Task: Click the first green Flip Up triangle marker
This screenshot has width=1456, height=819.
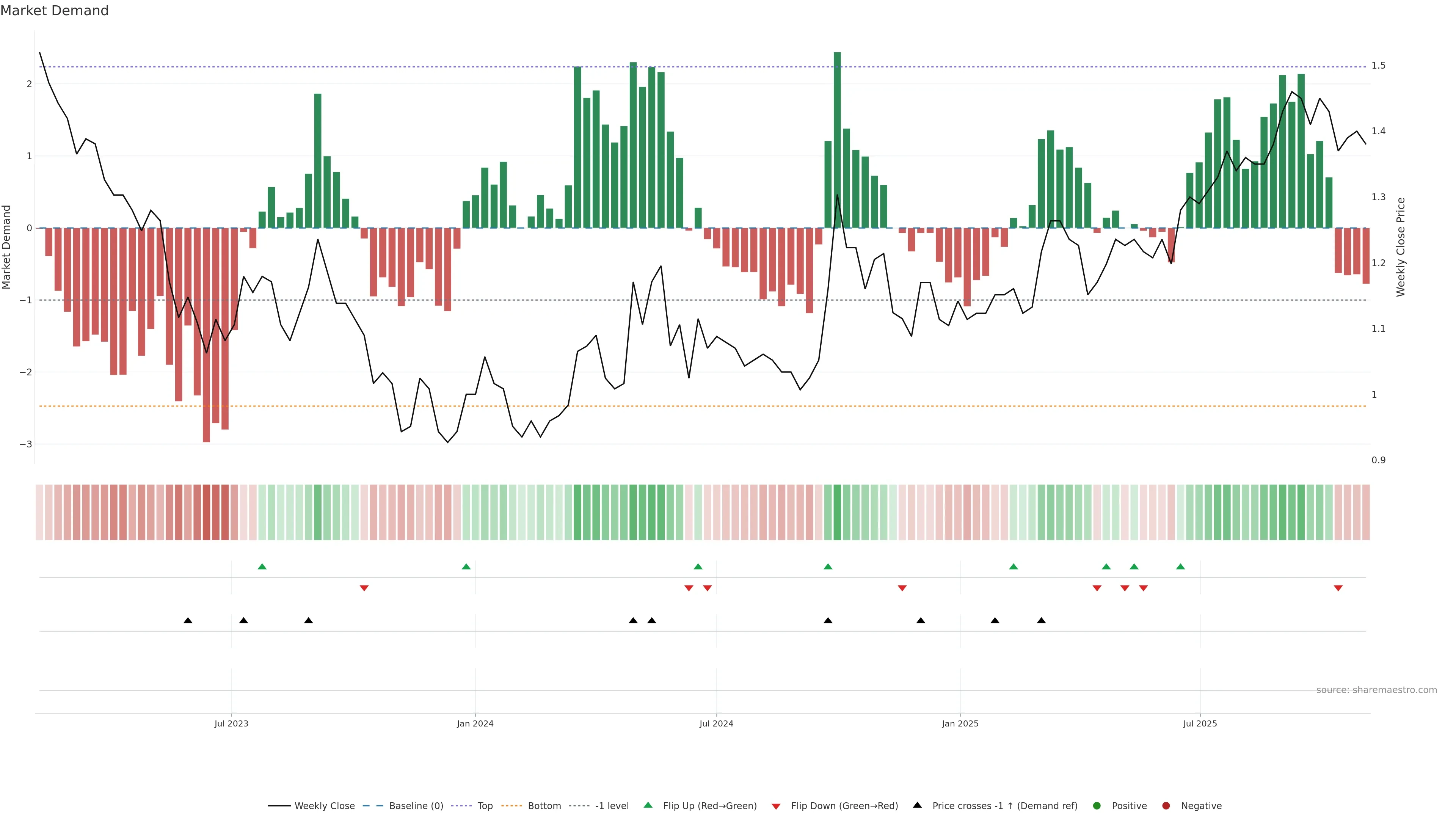Action: click(262, 566)
